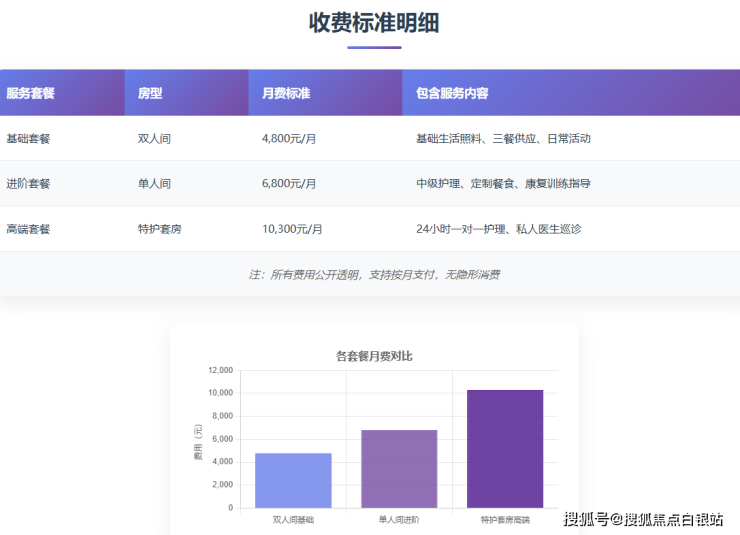Click the 6,800元/月 price cell
This screenshot has height=535, width=740.
289,184
